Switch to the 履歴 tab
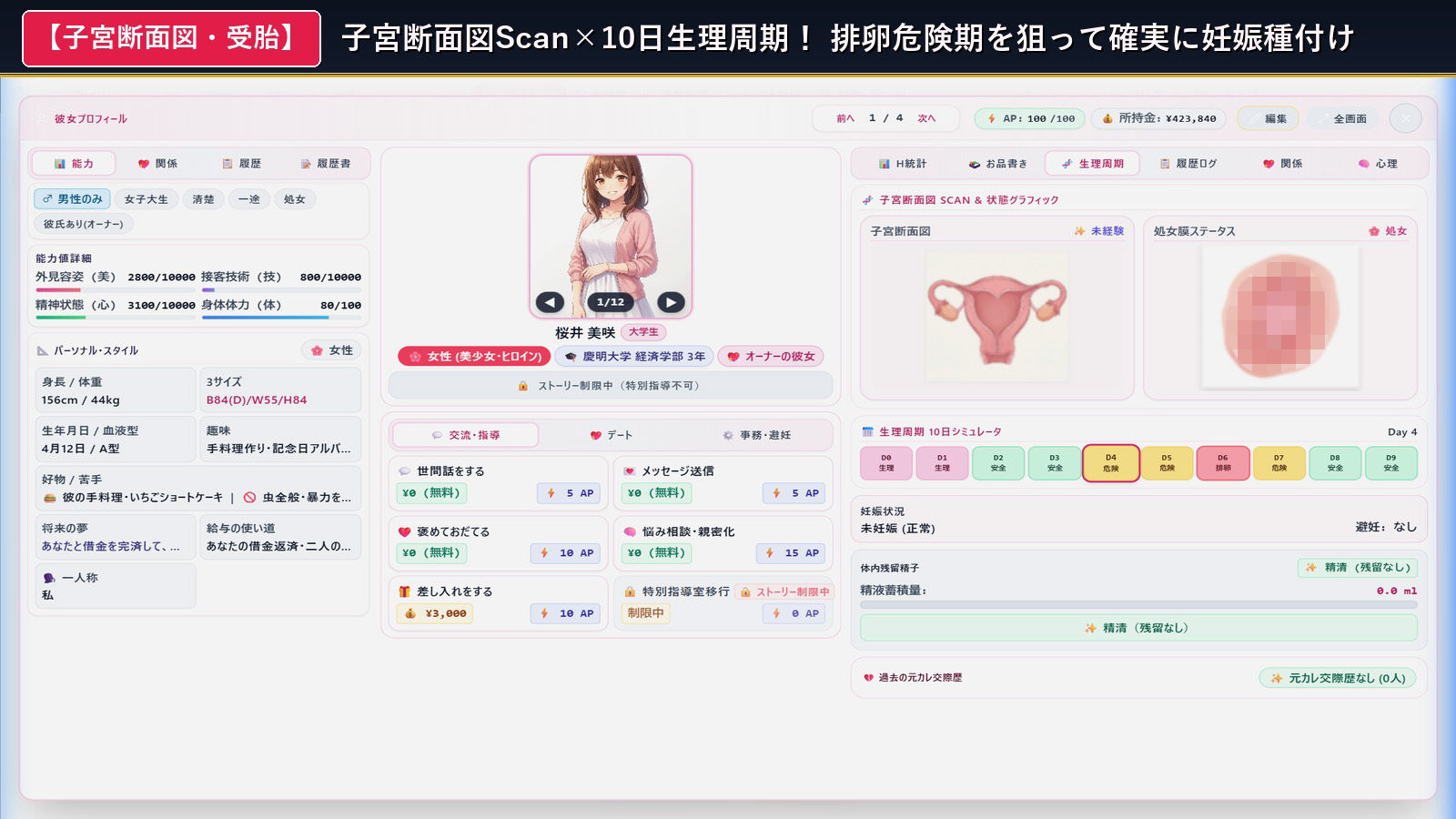 point(241,164)
